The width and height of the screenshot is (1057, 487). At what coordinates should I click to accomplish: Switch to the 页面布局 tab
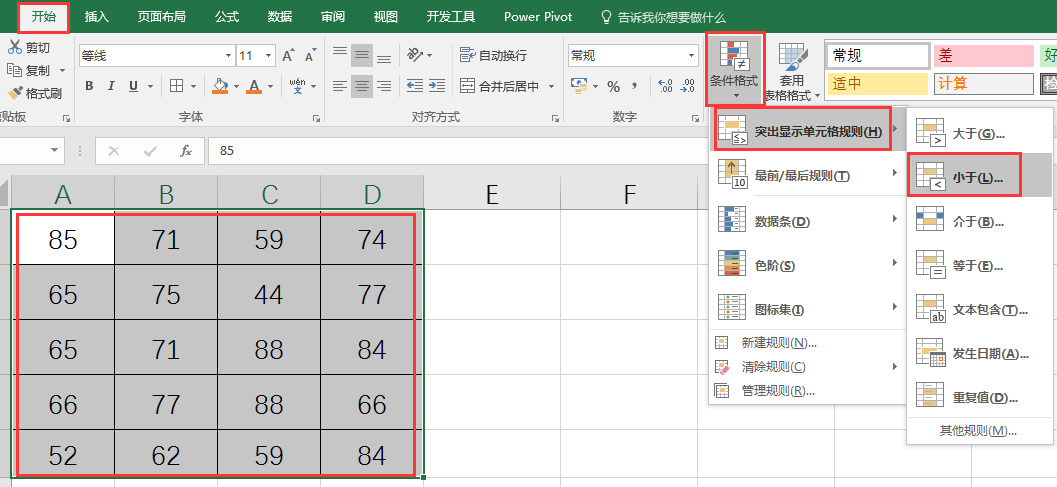161,17
